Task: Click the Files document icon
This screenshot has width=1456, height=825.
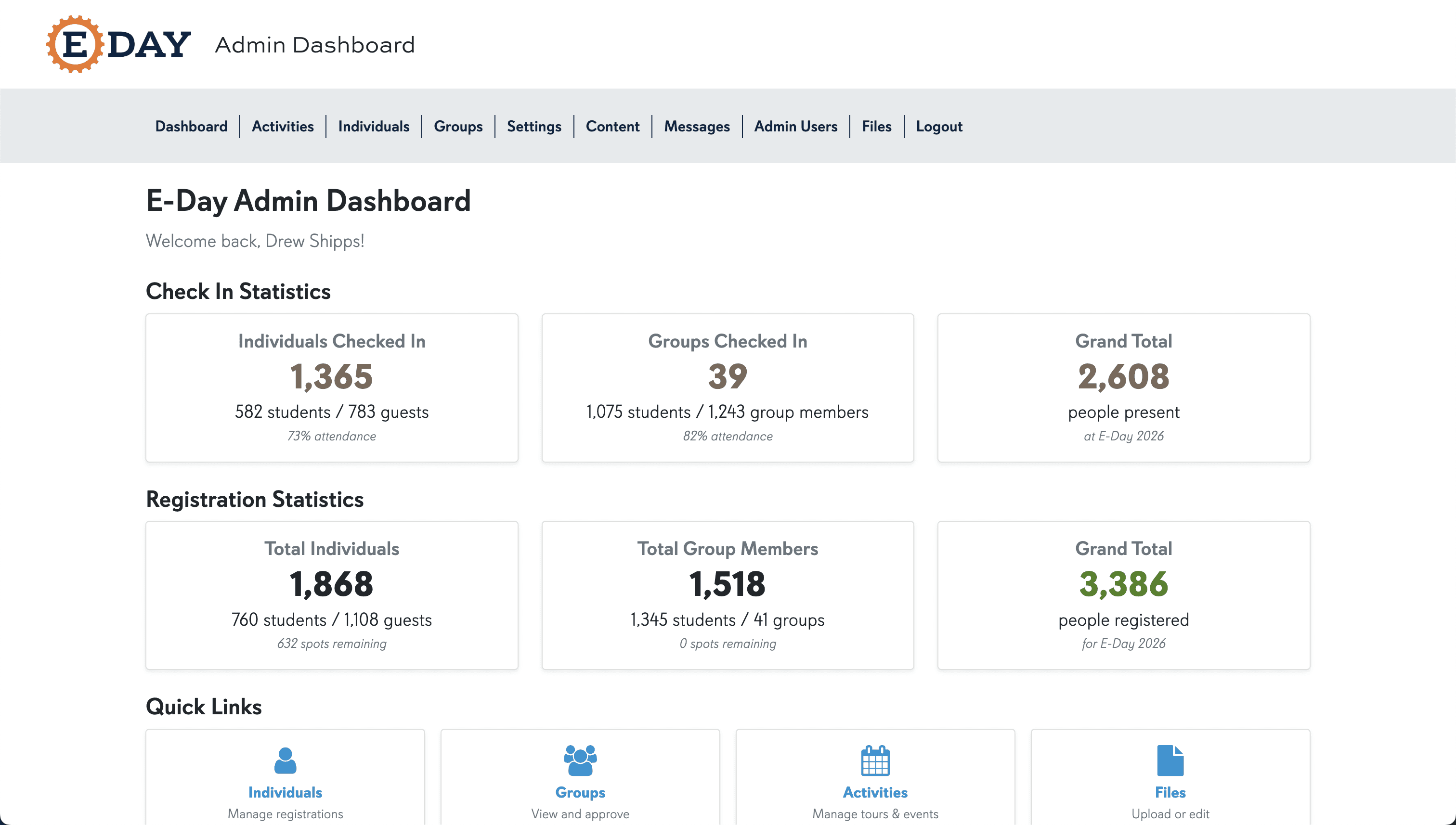Action: (x=1170, y=761)
